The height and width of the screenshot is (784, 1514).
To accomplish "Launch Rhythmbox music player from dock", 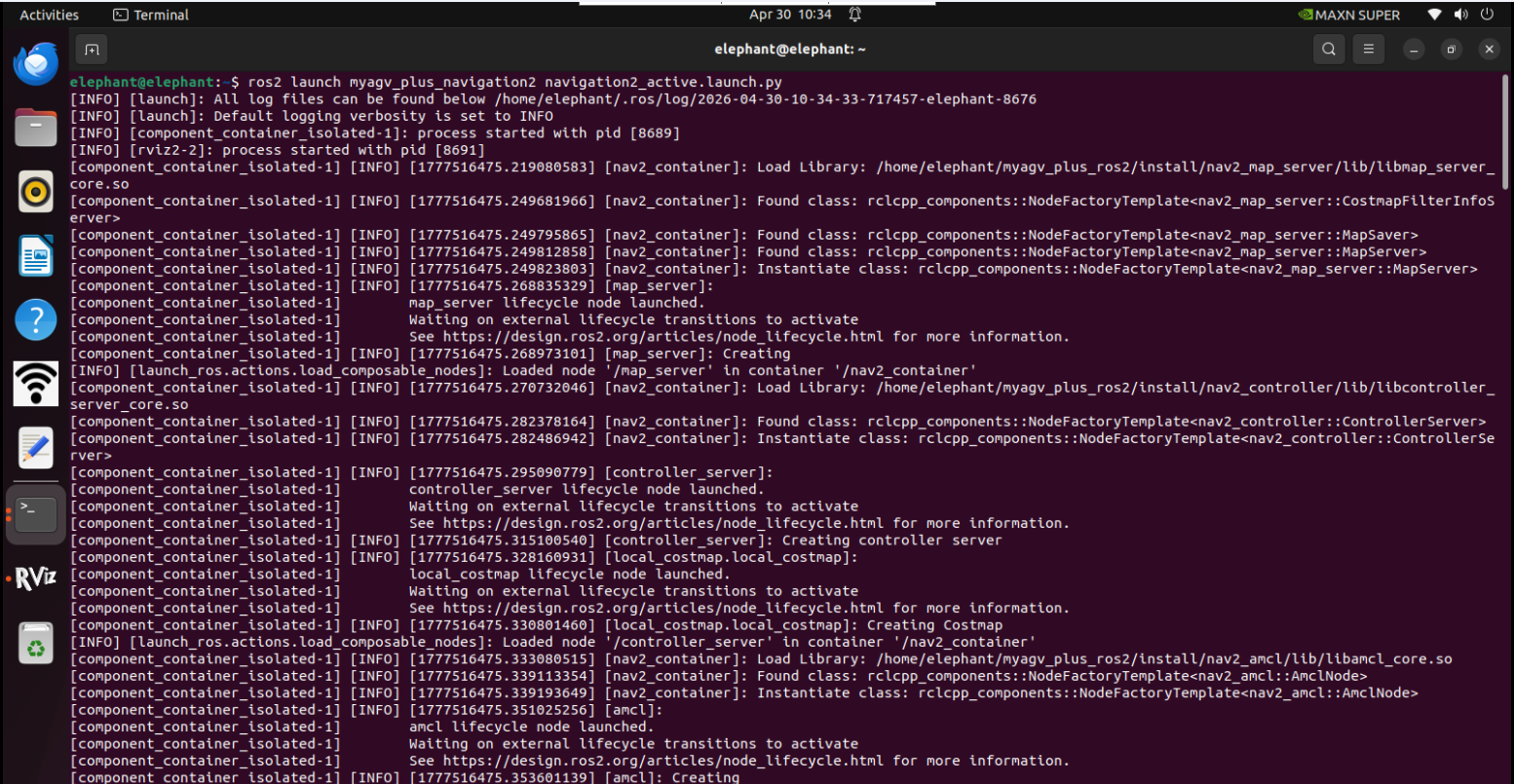I will (36, 192).
